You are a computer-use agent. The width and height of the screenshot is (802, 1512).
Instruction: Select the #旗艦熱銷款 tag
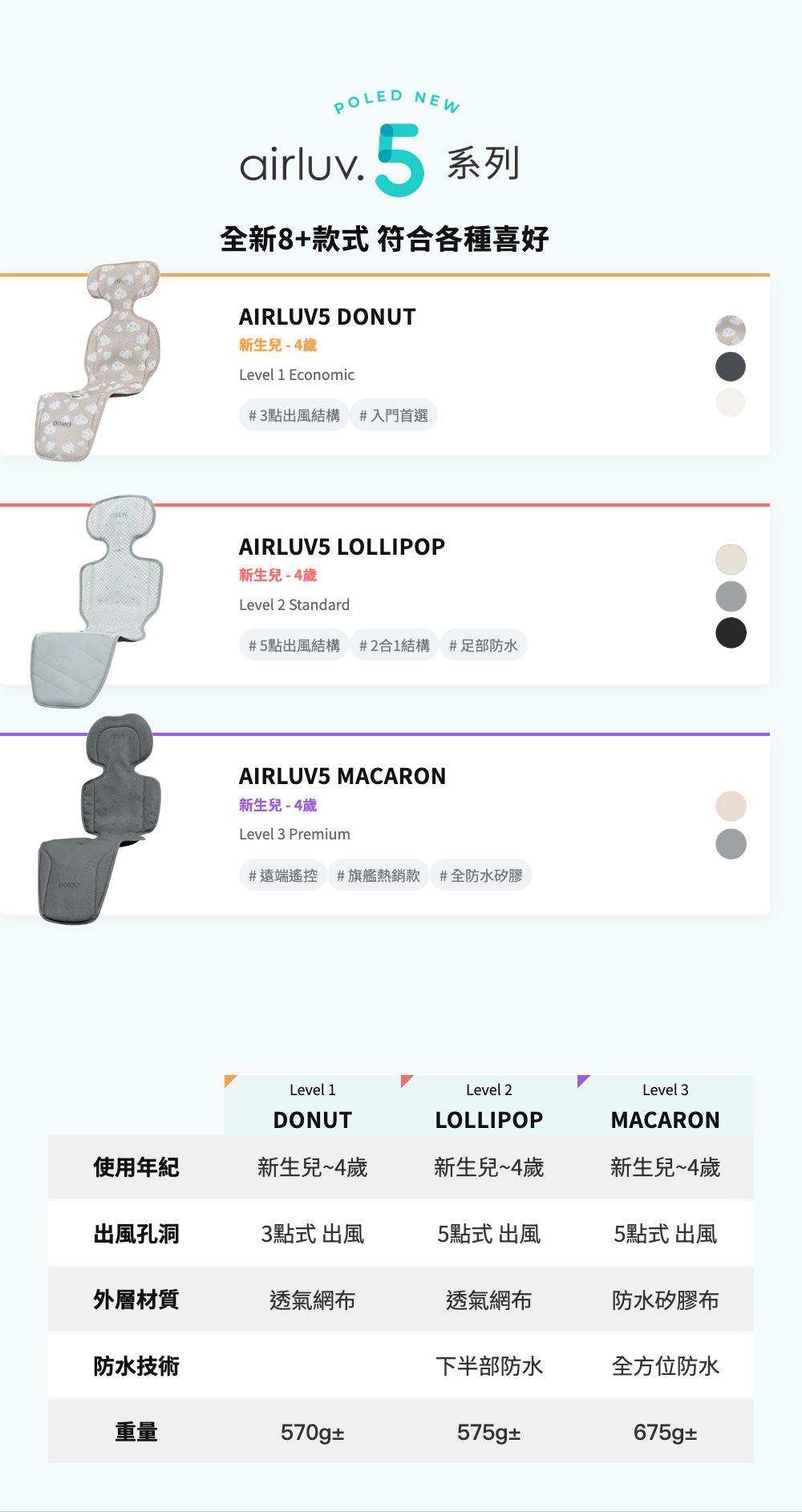pyautogui.click(x=379, y=875)
